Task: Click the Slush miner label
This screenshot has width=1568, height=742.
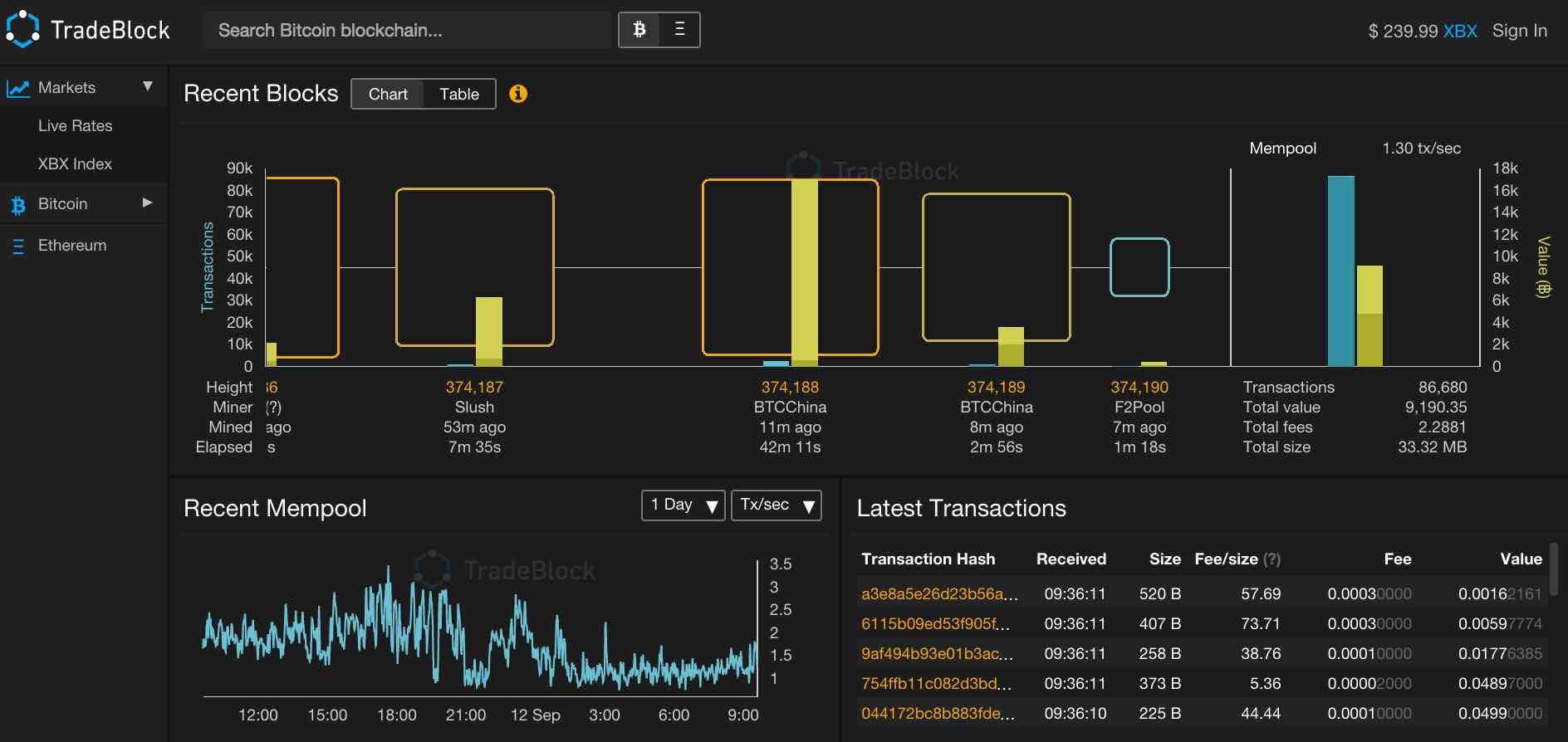Action: [474, 408]
